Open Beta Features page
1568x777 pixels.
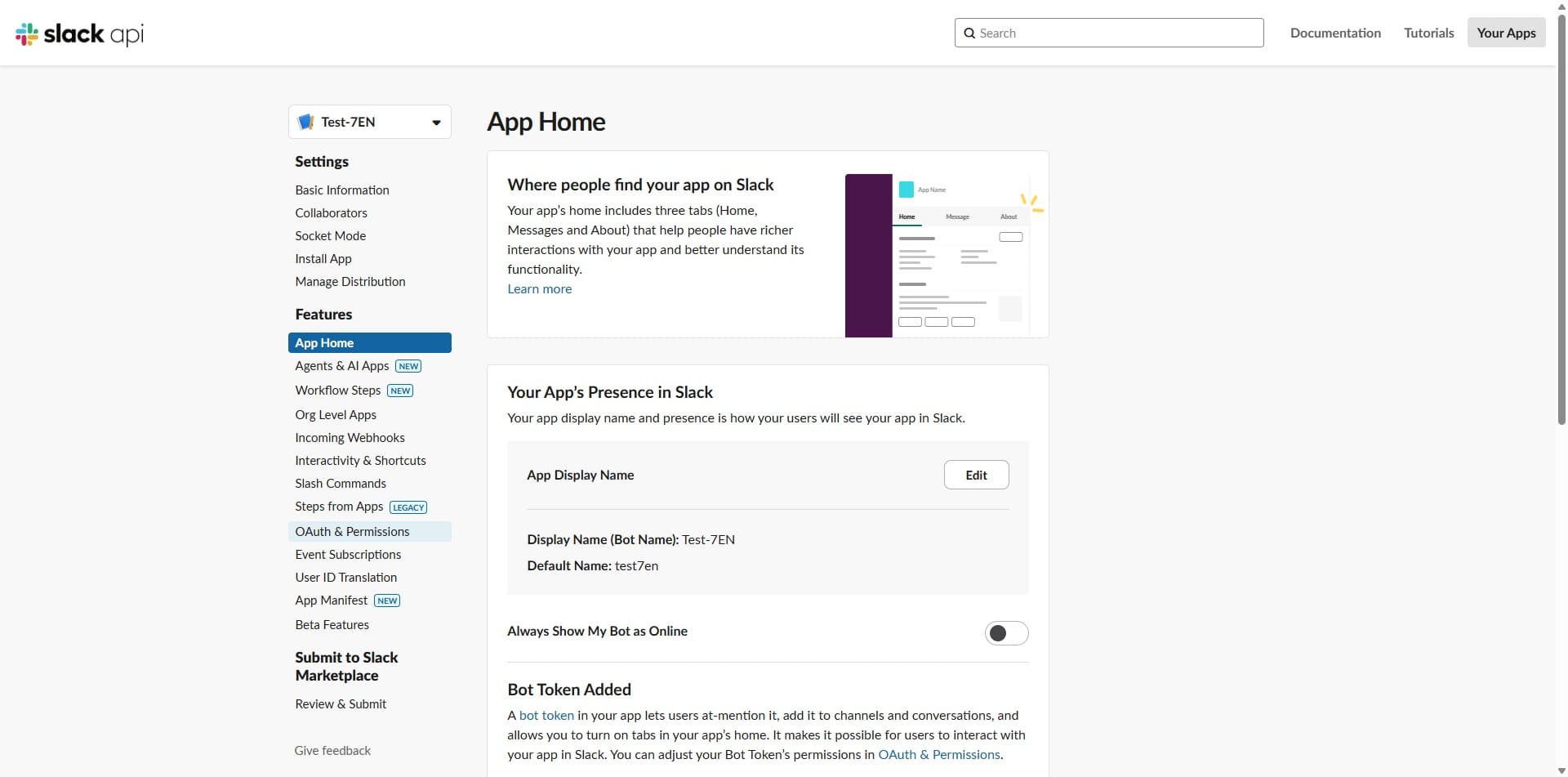(x=332, y=624)
